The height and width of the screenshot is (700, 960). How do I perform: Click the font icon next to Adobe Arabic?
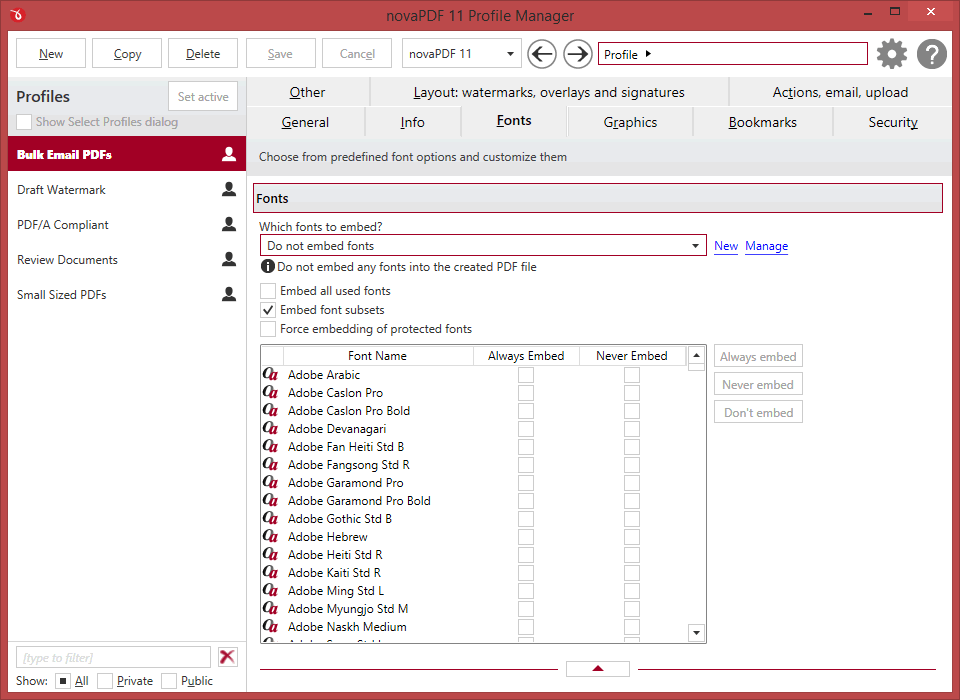point(271,374)
